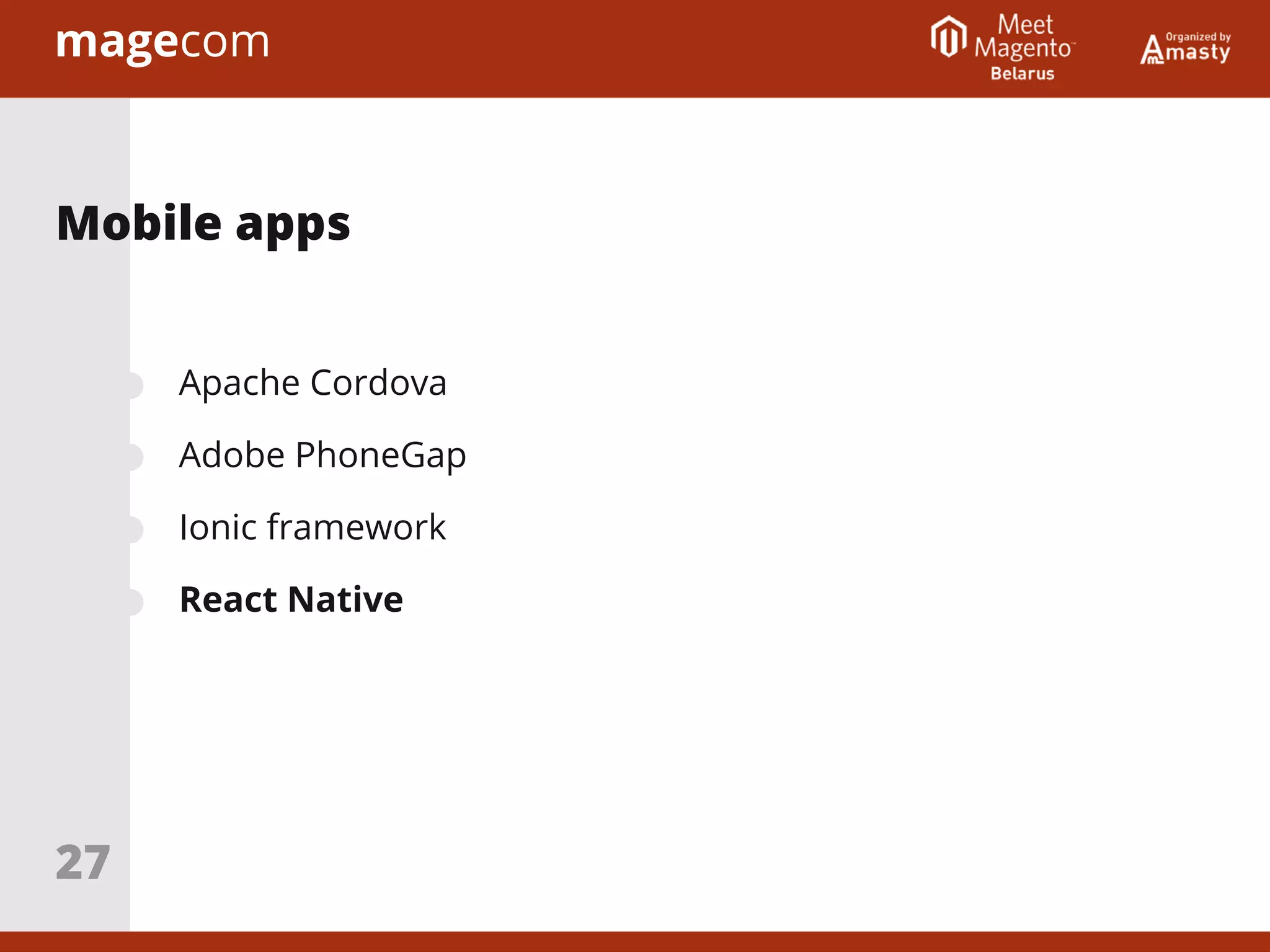Click the magecom logo in the header
This screenshot has width=1270, height=952.
tap(162, 45)
